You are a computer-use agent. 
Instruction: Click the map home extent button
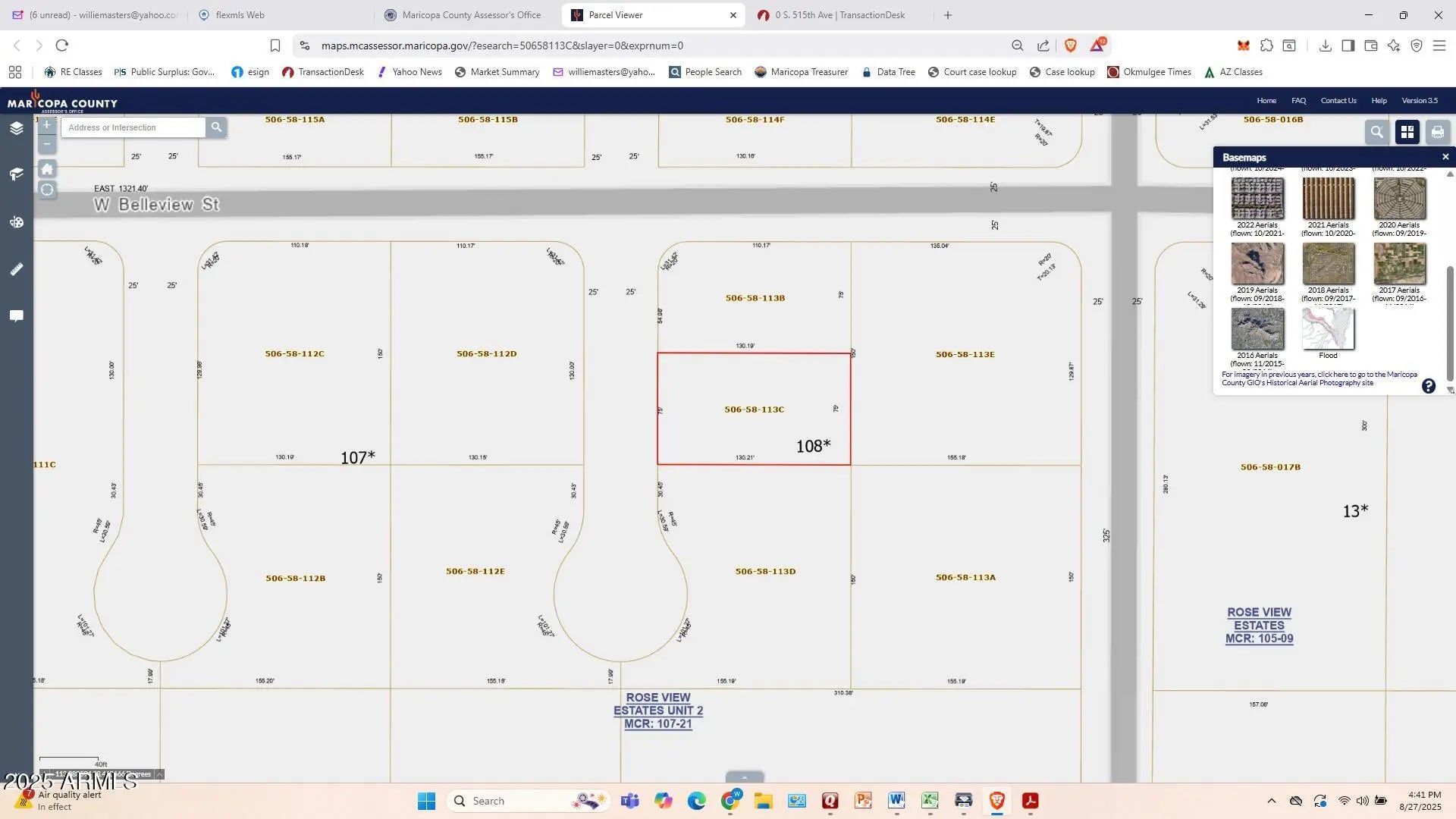tap(47, 168)
